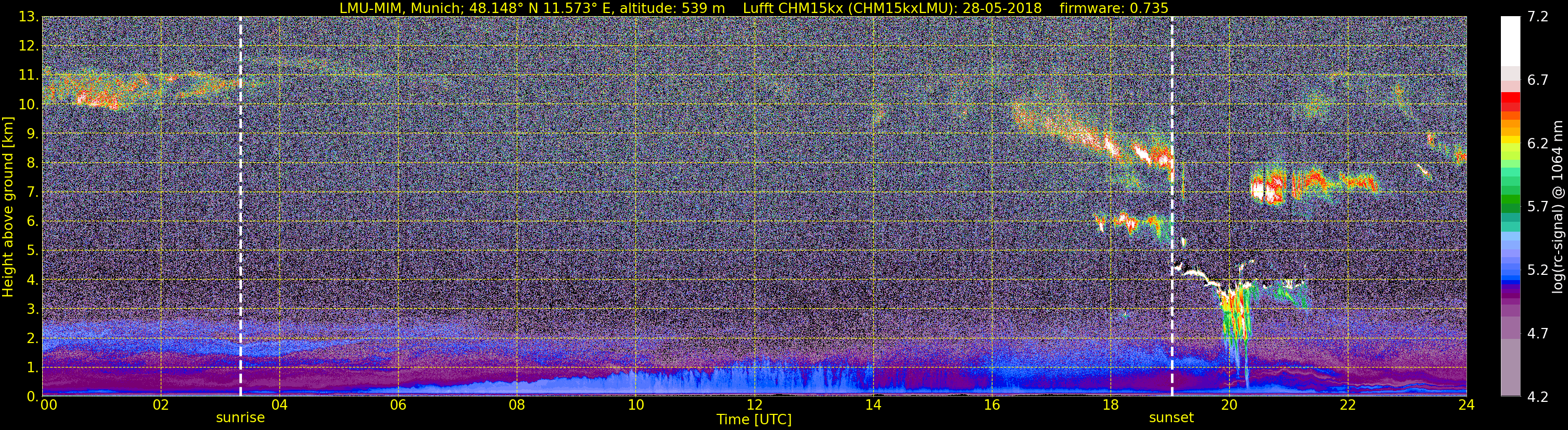Viewport: 1568px width, 430px height.
Task: Click the white dashed sunrise line
Action: [x=240, y=207]
